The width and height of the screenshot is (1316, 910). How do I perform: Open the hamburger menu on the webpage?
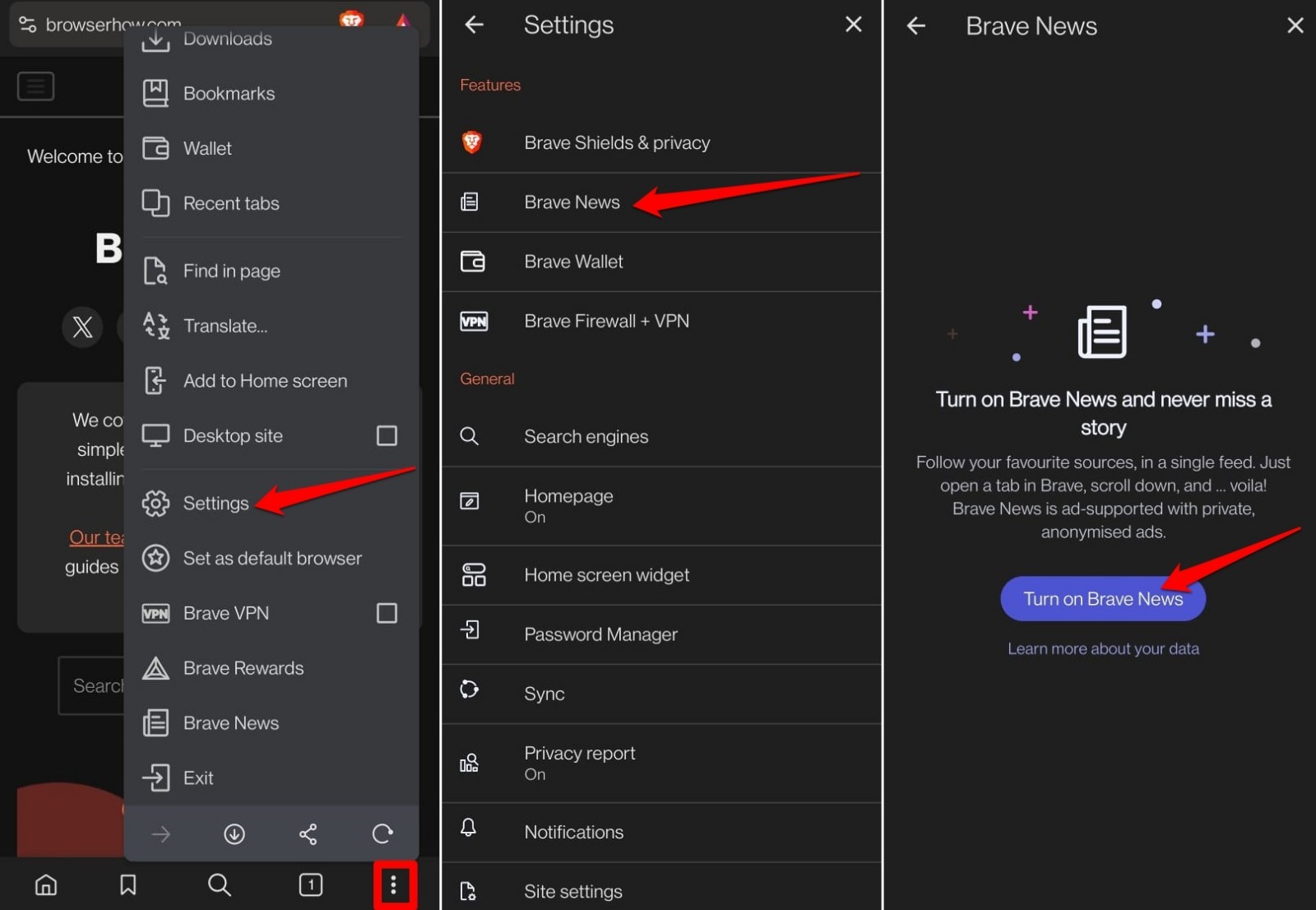click(36, 86)
